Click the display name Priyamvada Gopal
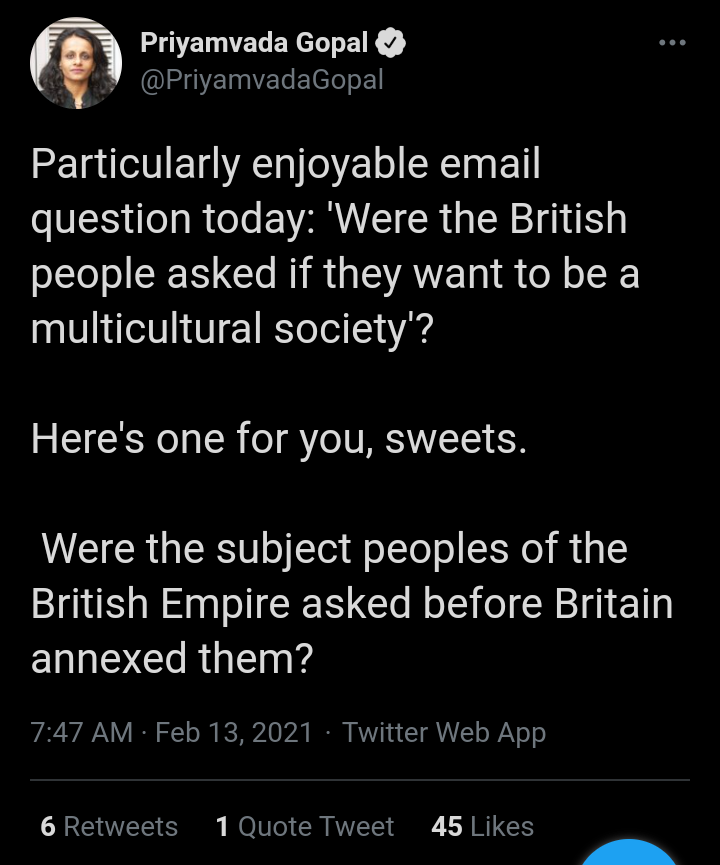Image resolution: width=720 pixels, height=865 pixels. click(x=255, y=43)
